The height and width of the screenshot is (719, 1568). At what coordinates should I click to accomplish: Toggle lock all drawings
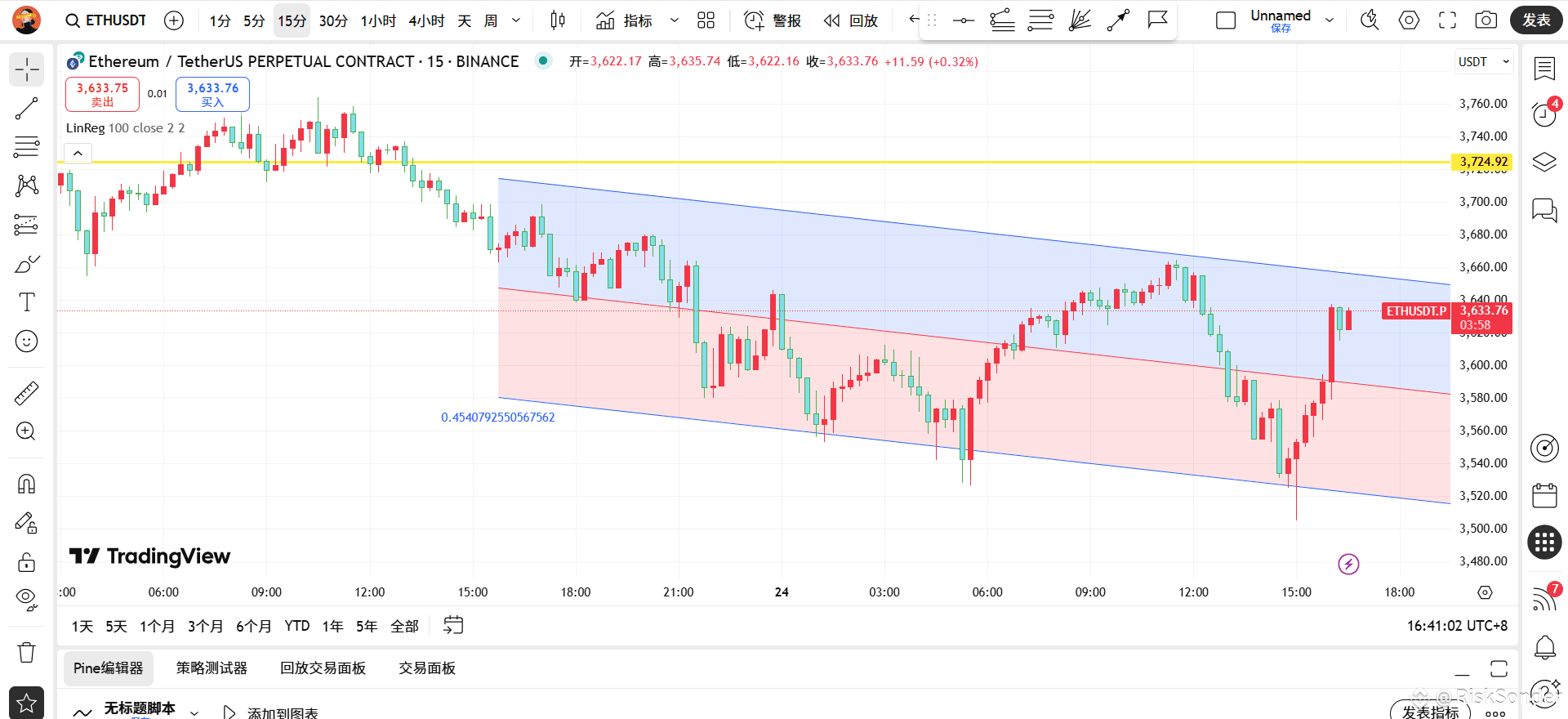coord(27,562)
